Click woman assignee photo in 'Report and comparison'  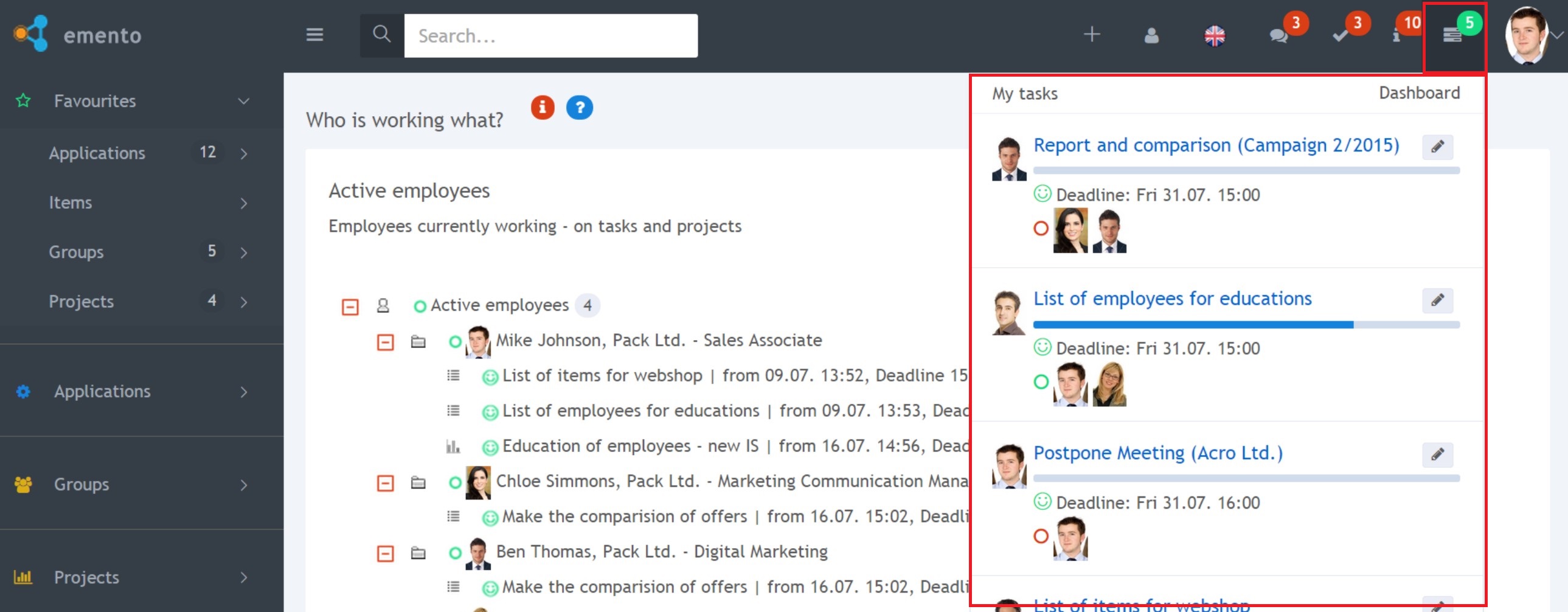(1070, 230)
